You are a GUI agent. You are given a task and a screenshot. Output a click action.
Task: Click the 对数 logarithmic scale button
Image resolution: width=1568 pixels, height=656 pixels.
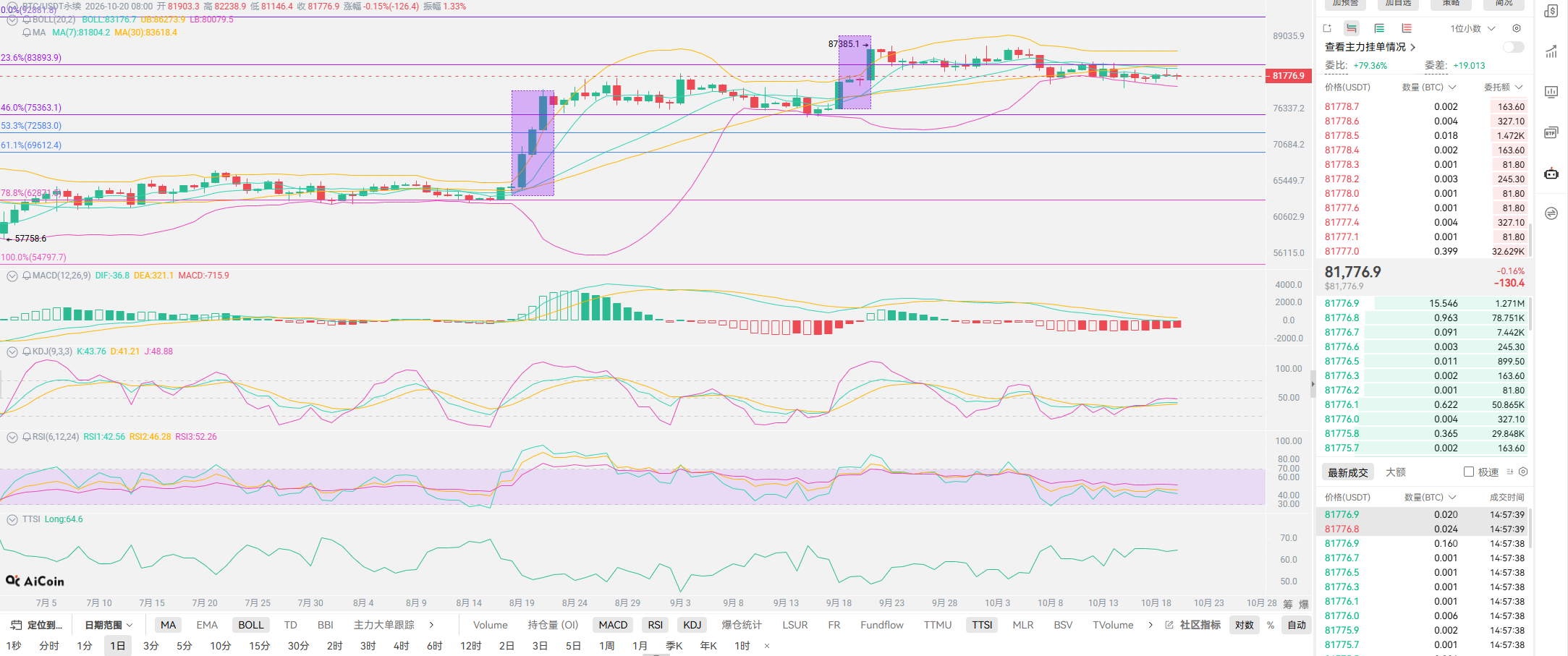[x=1245, y=625]
